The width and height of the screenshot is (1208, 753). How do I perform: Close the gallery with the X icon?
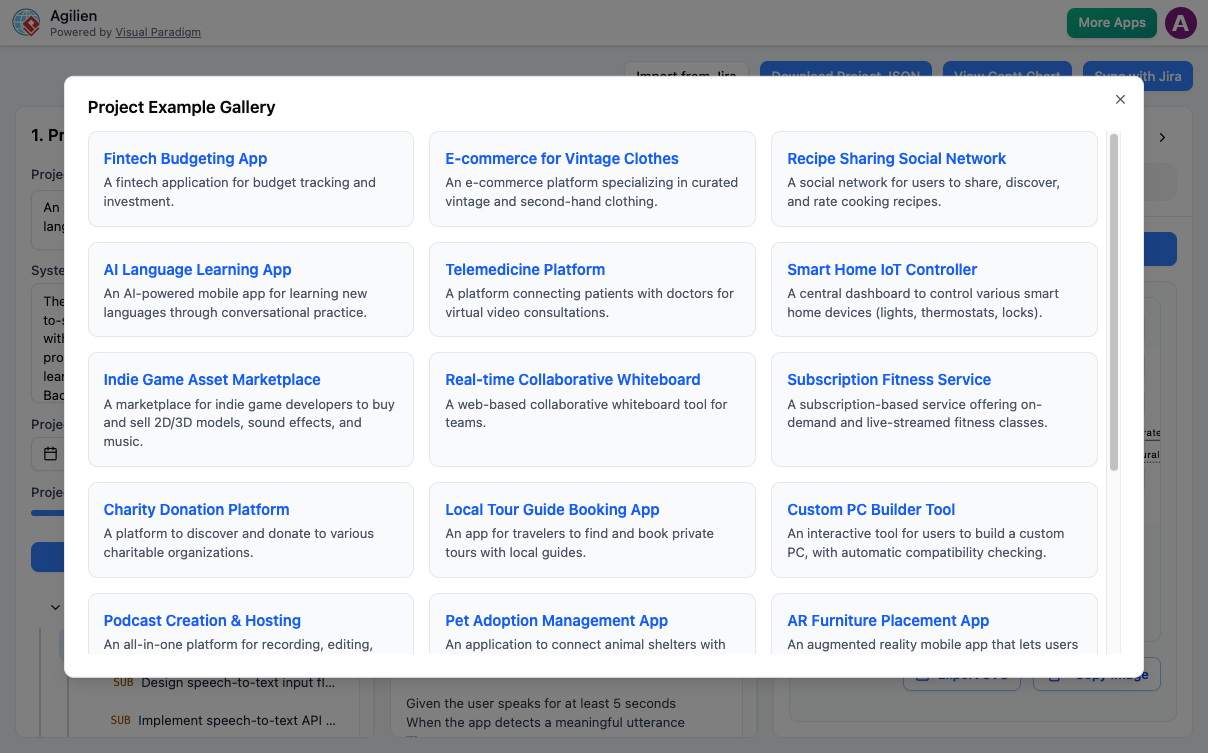[x=1120, y=99]
